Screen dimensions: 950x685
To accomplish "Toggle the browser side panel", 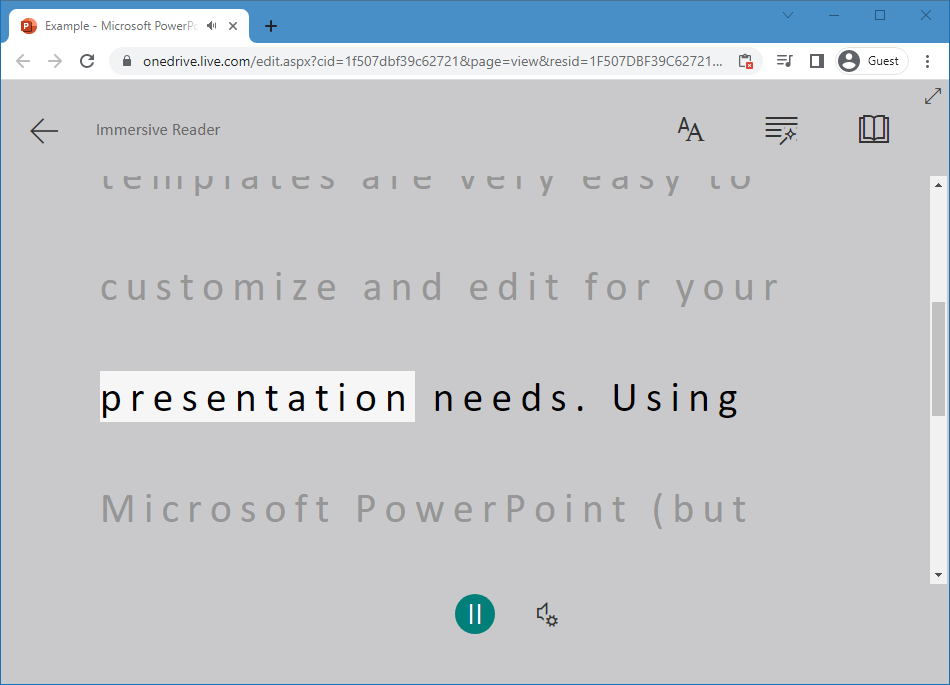I will pos(816,61).
